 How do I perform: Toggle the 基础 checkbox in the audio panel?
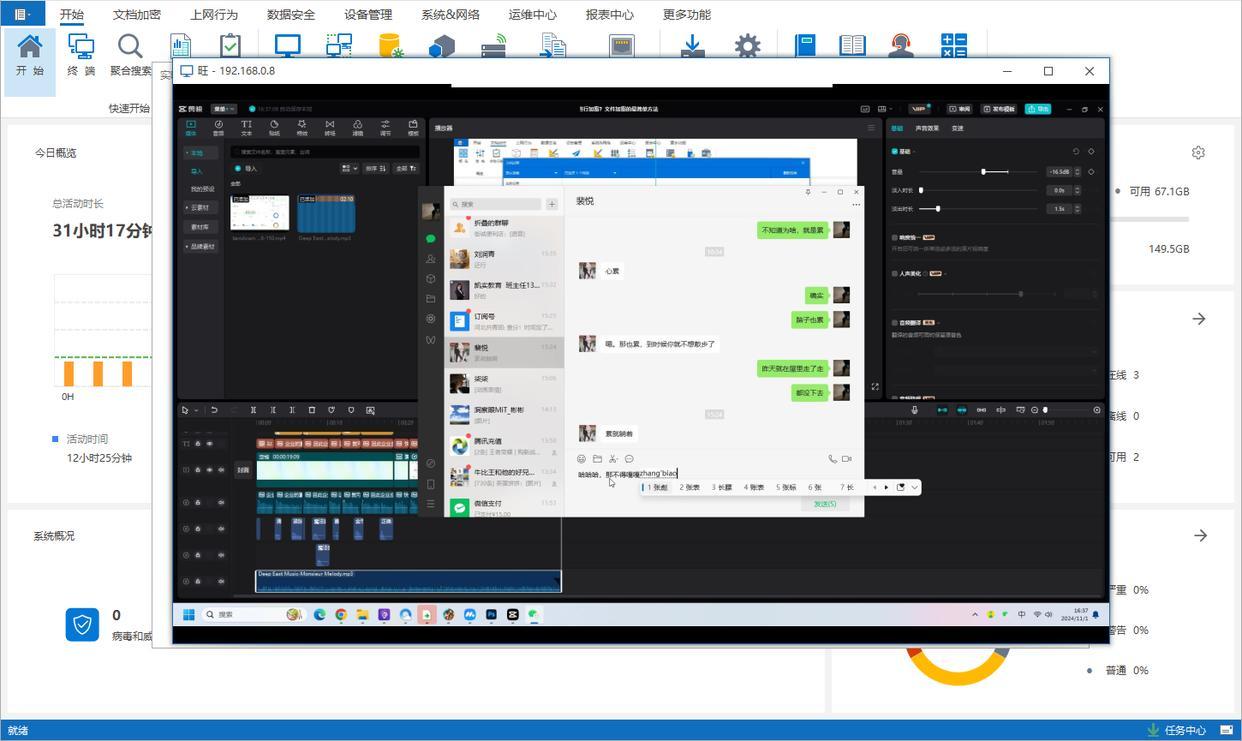click(895, 152)
